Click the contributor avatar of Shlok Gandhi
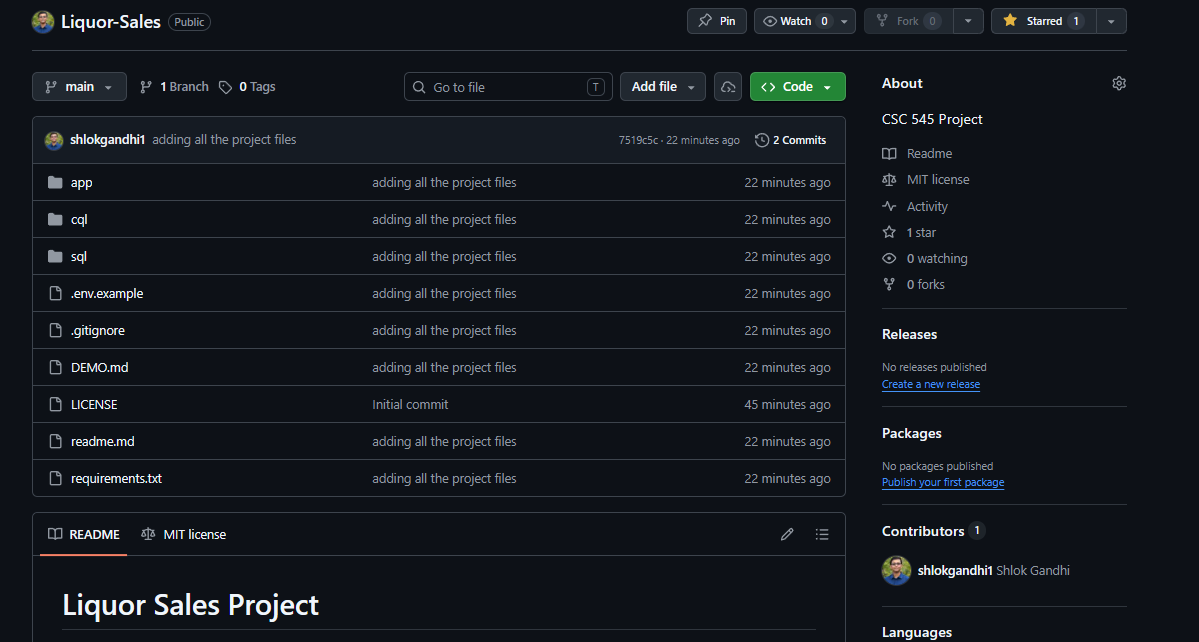1199x642 pixels. tap(896, 571)
